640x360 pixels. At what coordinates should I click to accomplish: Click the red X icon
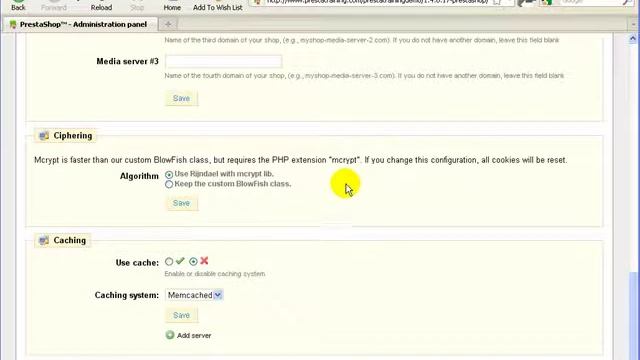(x=204, y=261)
